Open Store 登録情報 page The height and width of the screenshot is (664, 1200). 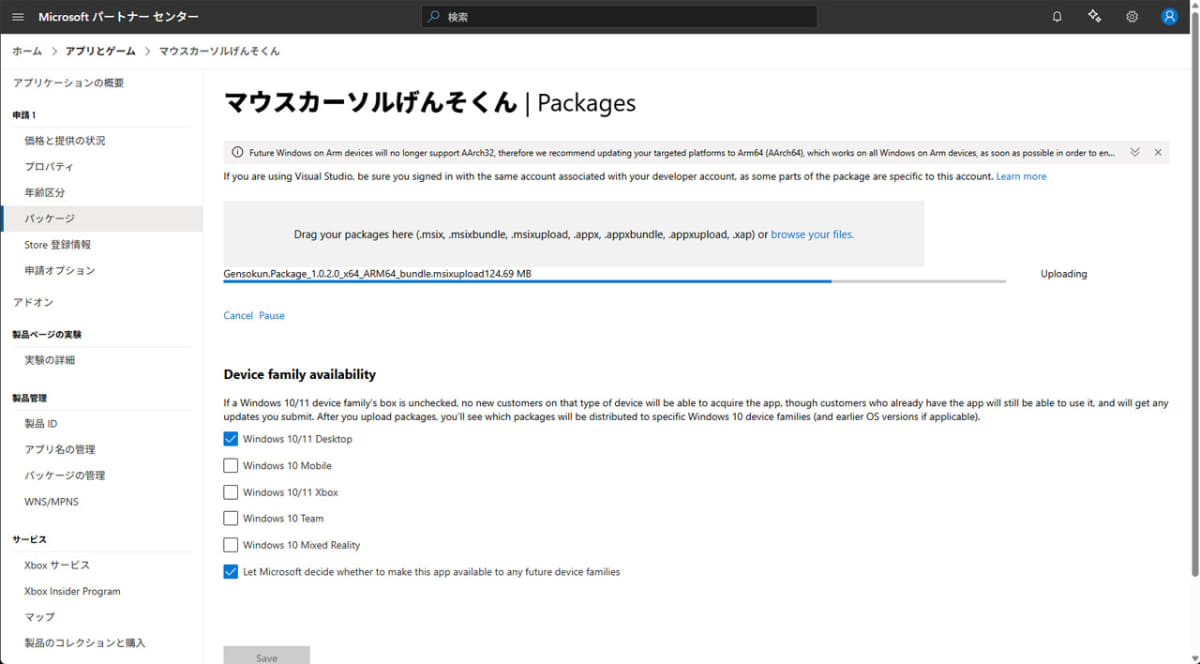(x=58, y=245)
